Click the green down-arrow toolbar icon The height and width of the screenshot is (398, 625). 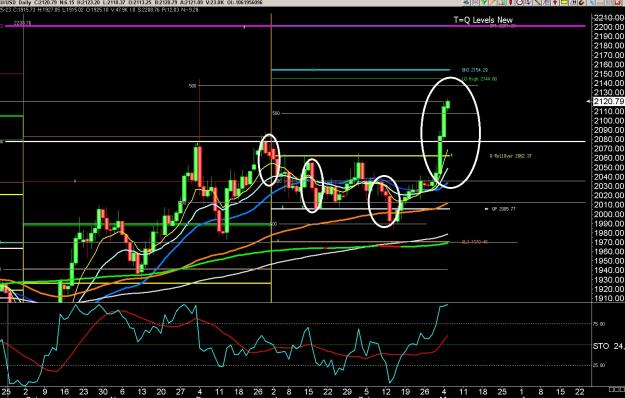[x=484, y=2]
